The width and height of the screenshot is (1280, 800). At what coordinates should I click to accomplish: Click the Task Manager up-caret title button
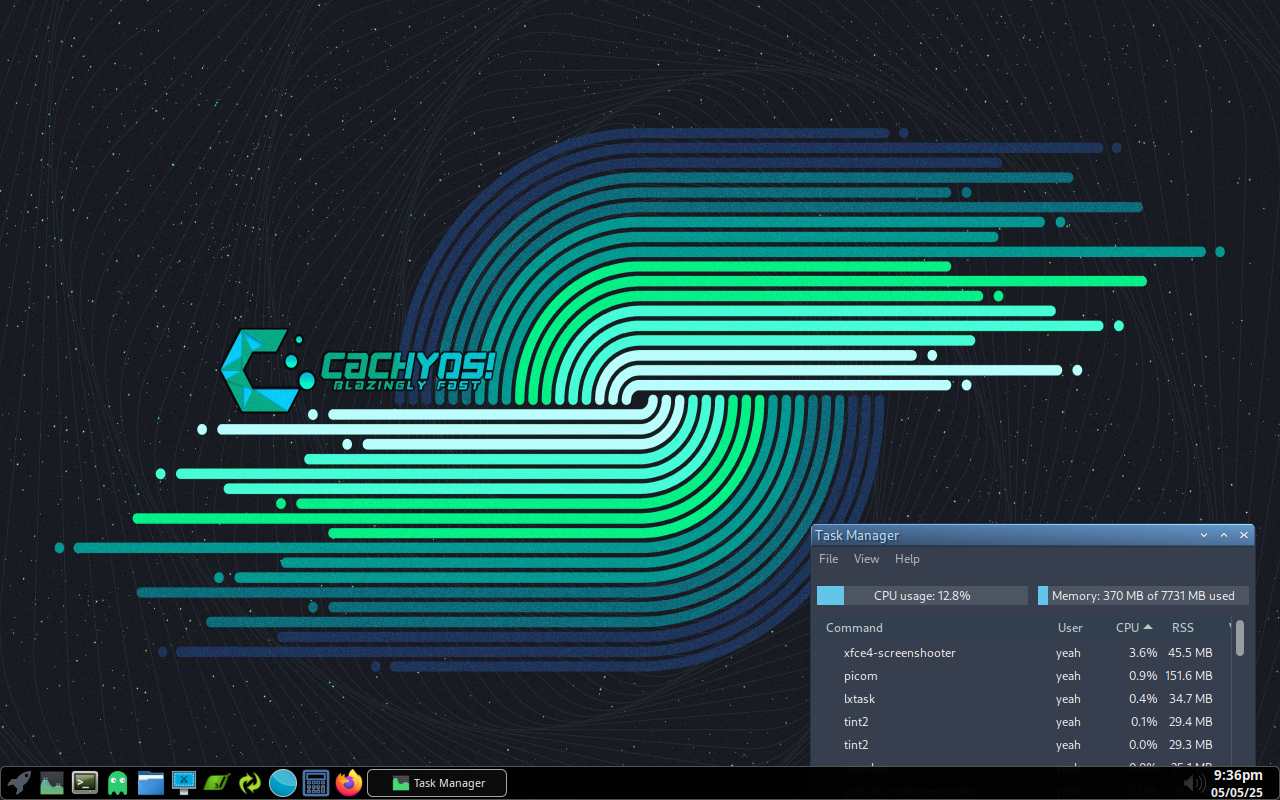coord(1224,535)
